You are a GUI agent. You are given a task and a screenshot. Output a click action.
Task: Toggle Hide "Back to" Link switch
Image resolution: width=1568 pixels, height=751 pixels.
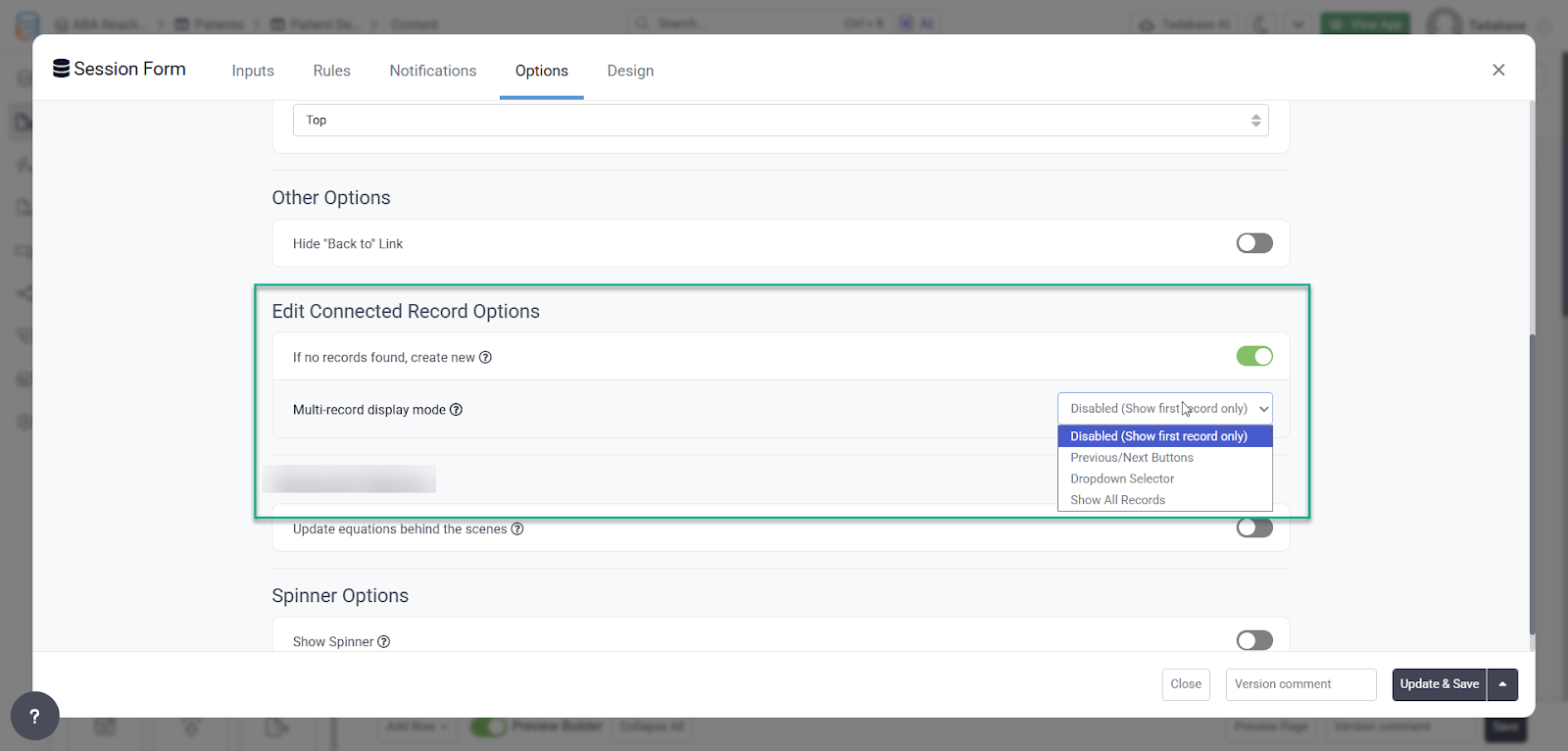(x=1253, y=243)
